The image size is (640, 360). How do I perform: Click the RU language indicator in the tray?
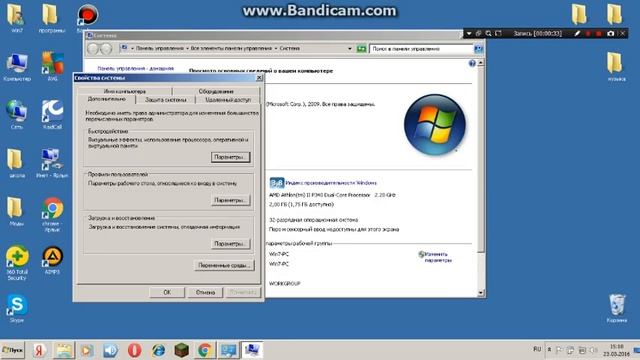[x=537, y=349]
